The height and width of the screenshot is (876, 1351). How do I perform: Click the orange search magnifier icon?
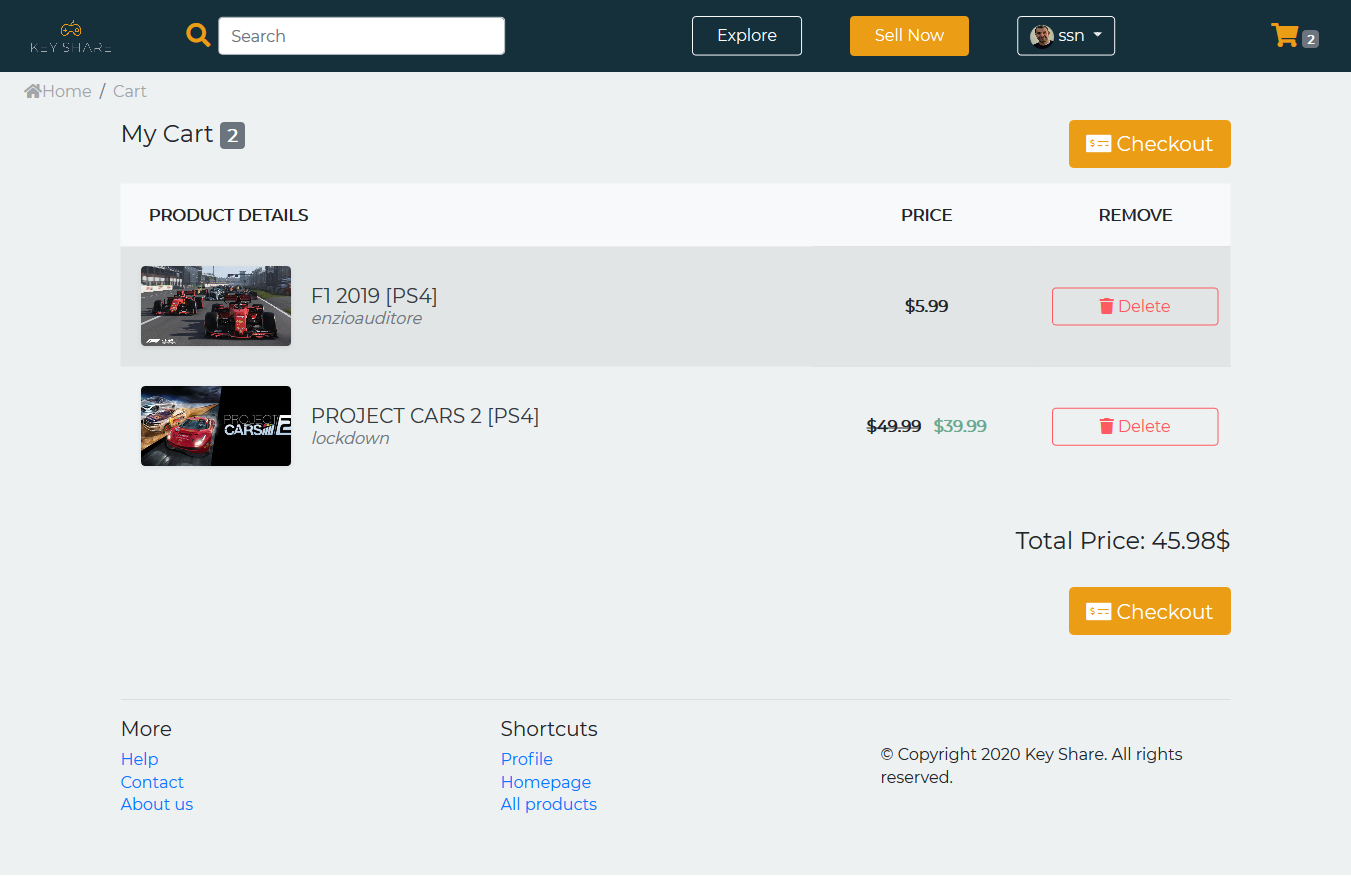pos(198,35)
